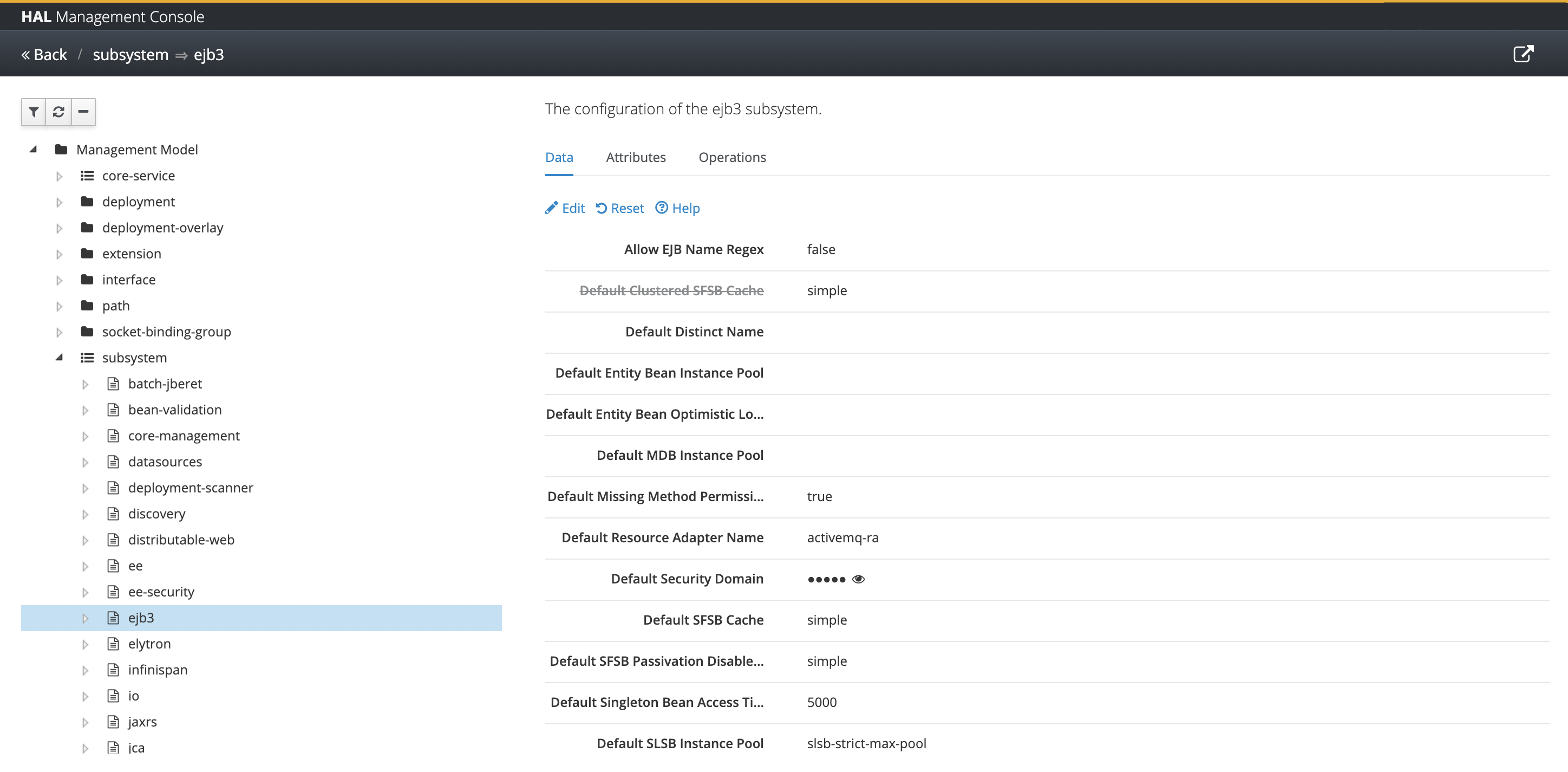1568x772 pixels.
Task: Click the jaxrs document icon
Action: [113, 722]
